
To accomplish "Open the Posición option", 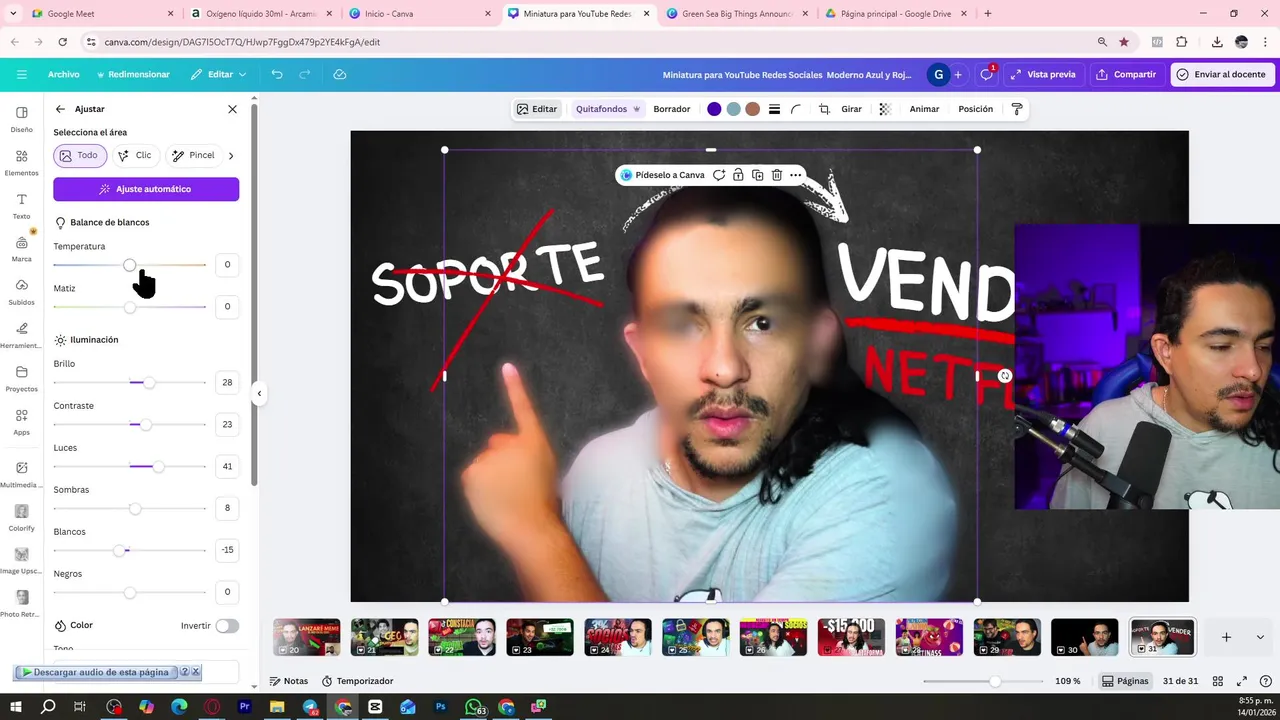I will coord(975,109).
